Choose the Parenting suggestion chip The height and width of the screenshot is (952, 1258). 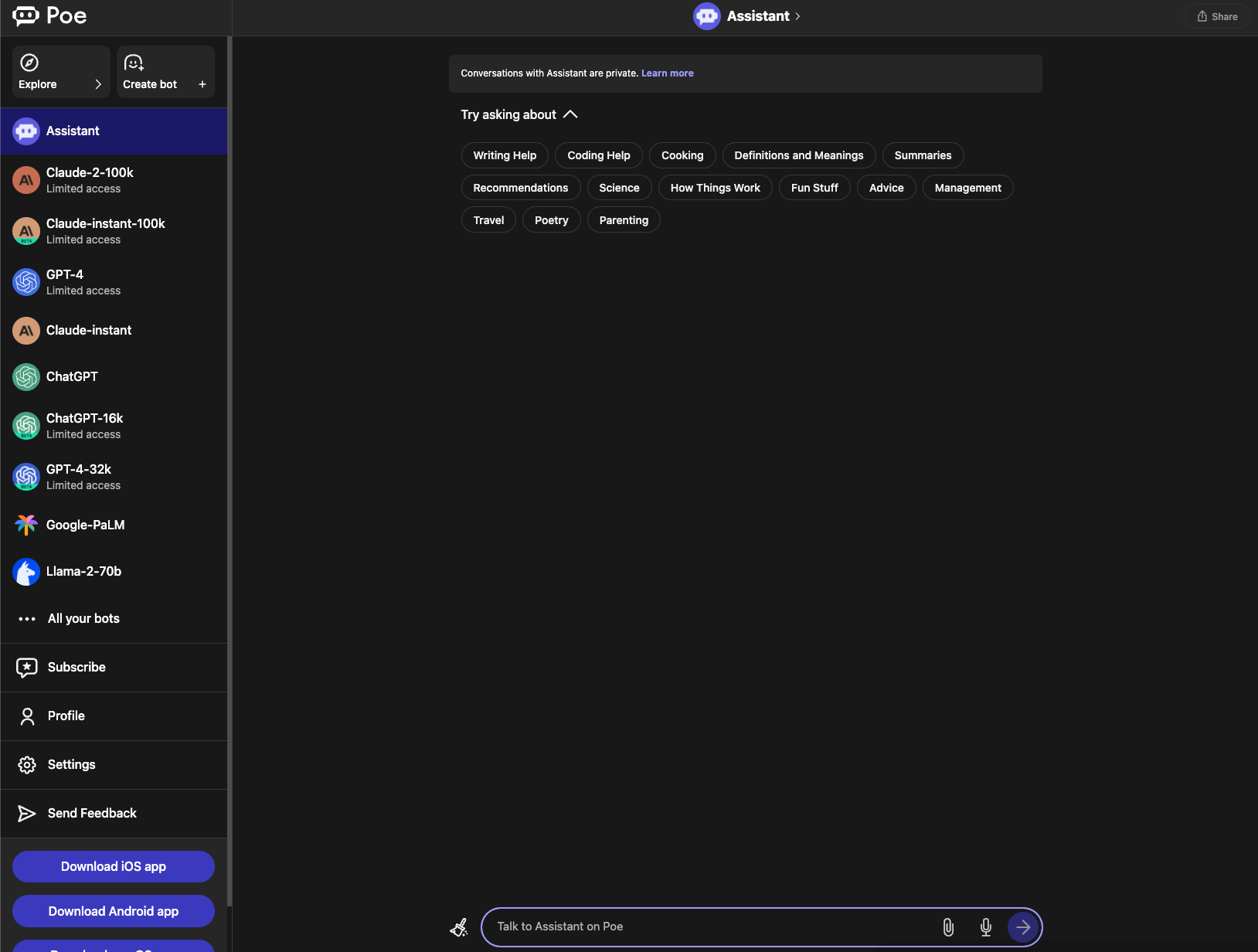624,220
